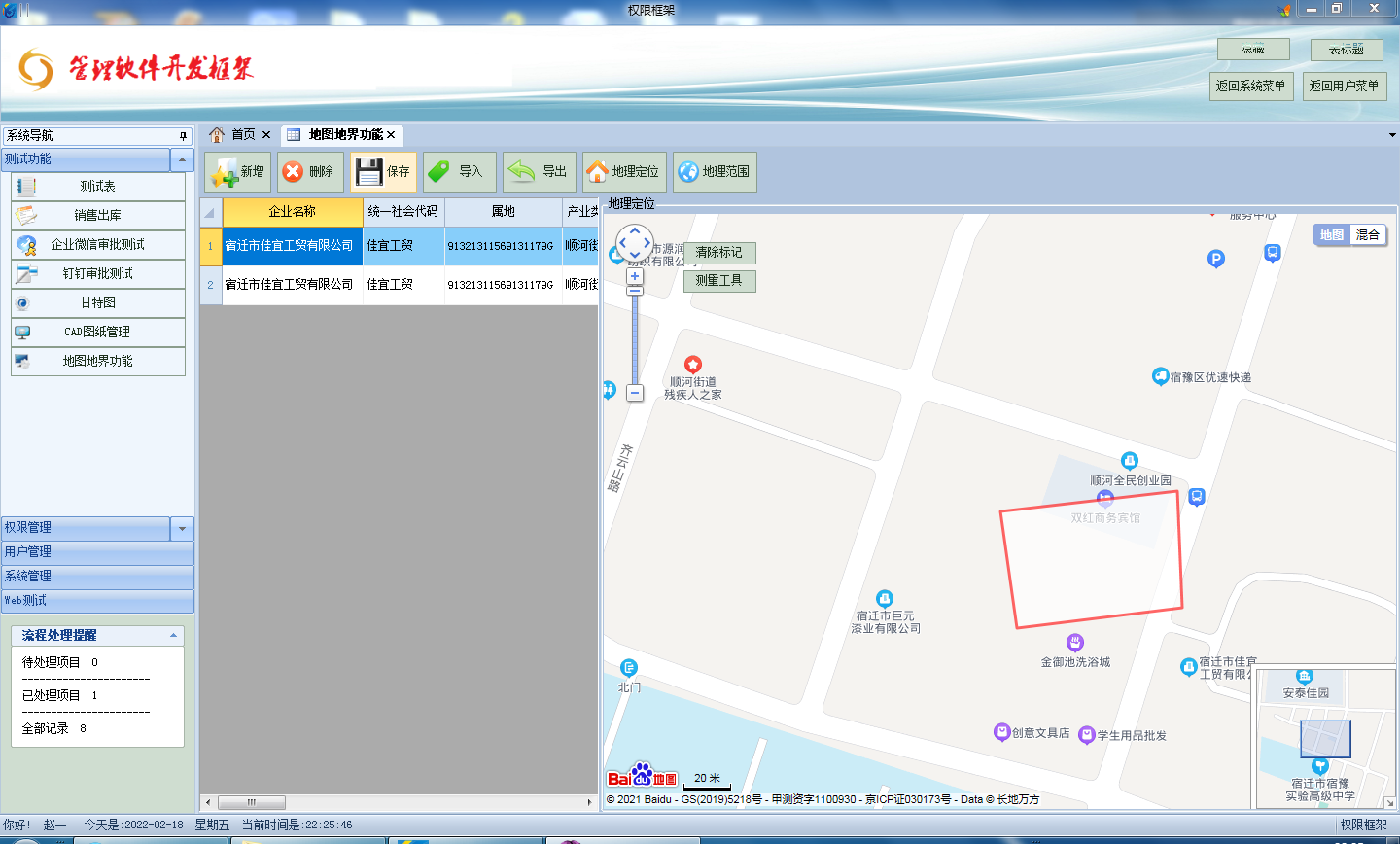The height and width of the screenshot is (844, 1400).
Task: Switch to the 首页 tab
Action: click(242, 135)
